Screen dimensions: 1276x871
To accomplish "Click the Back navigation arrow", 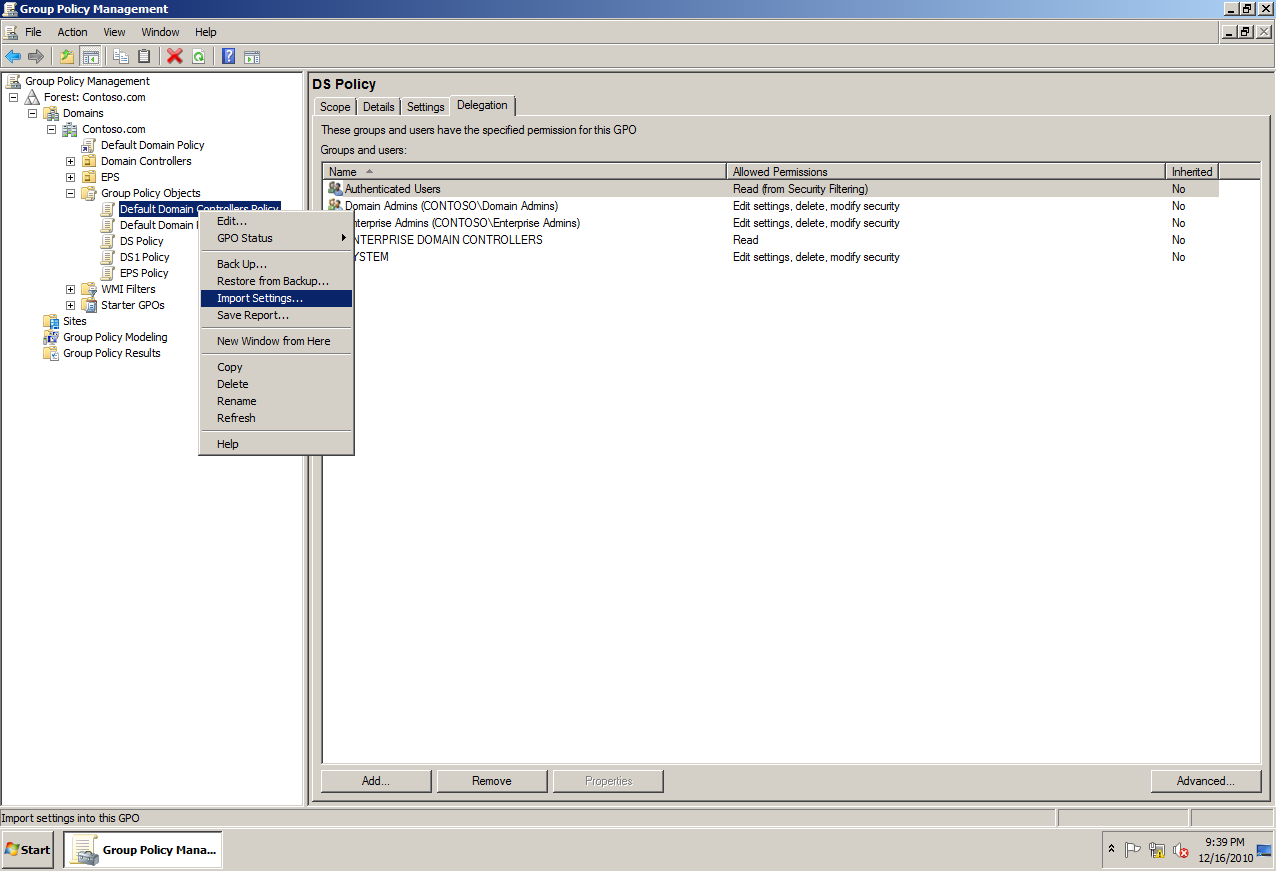I will pyautogui.click(x=14, y=56).
